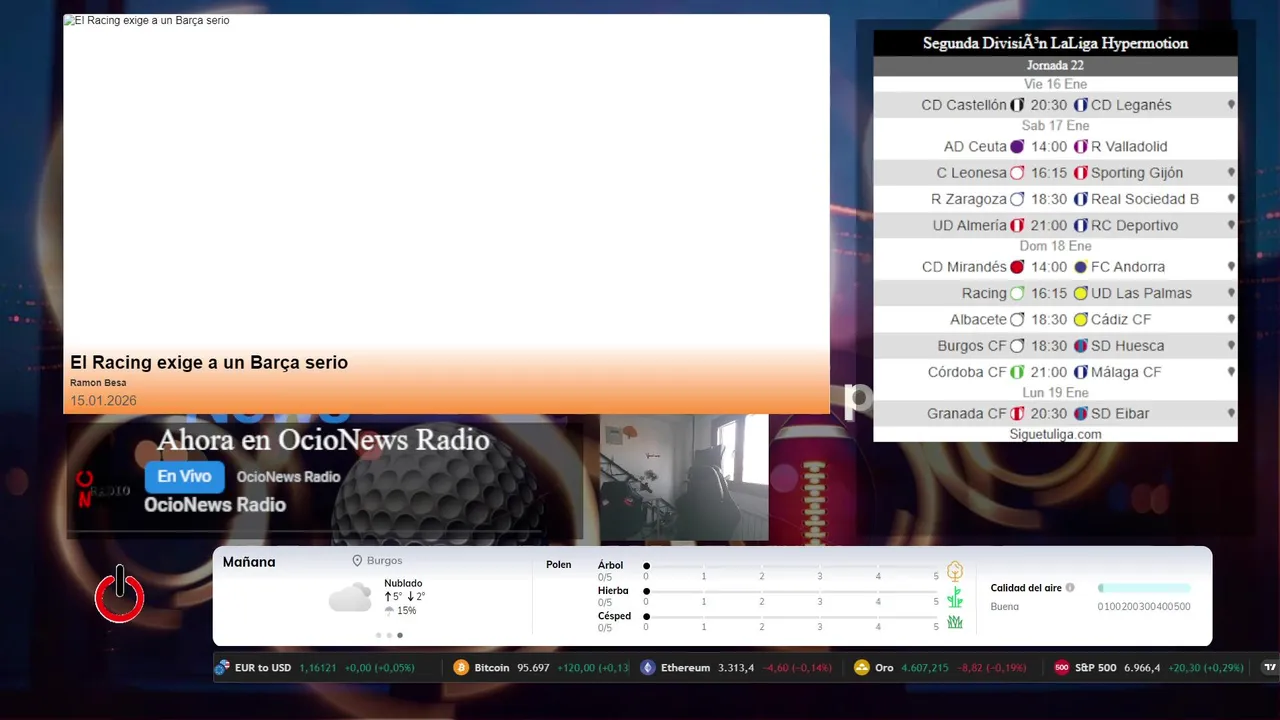Image resolution: width=1280 pixels, height=720 pixels.
Task: Click the FC Andorra team badge
Action: (x=1080, y=267)
